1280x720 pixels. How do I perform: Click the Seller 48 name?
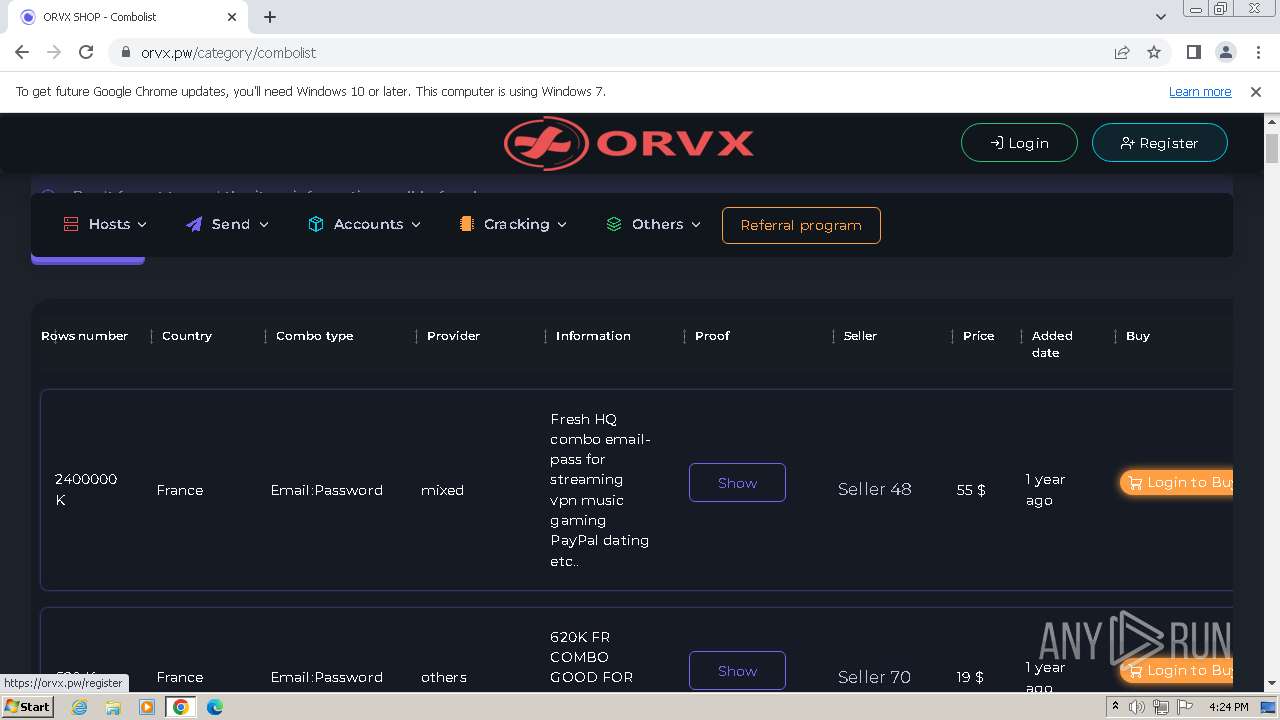(875, 489)
